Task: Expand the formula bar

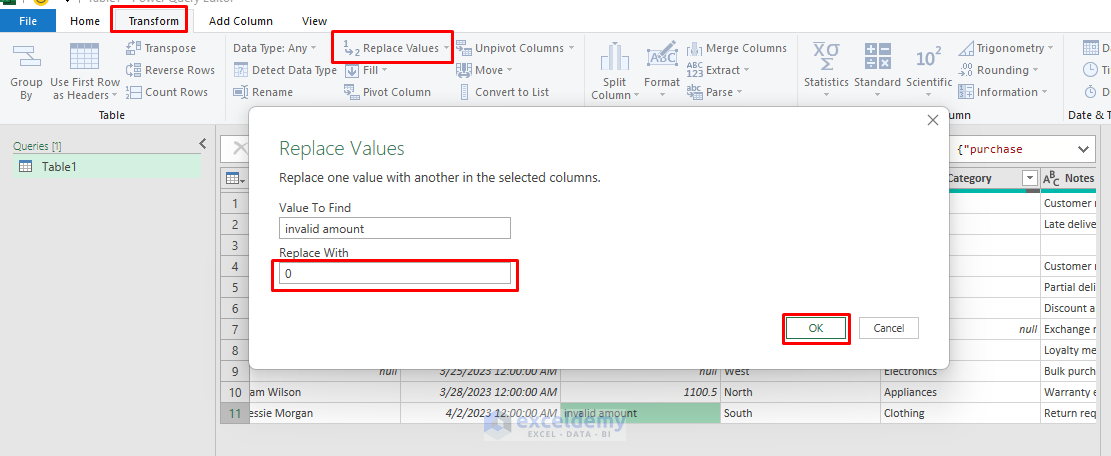Action: point(1083,149)
